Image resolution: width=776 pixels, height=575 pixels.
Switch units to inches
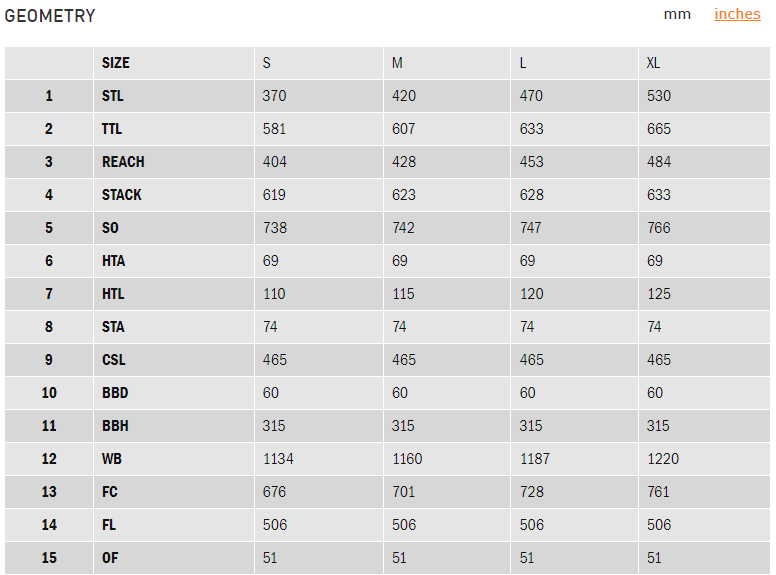[x=737, y=14]
